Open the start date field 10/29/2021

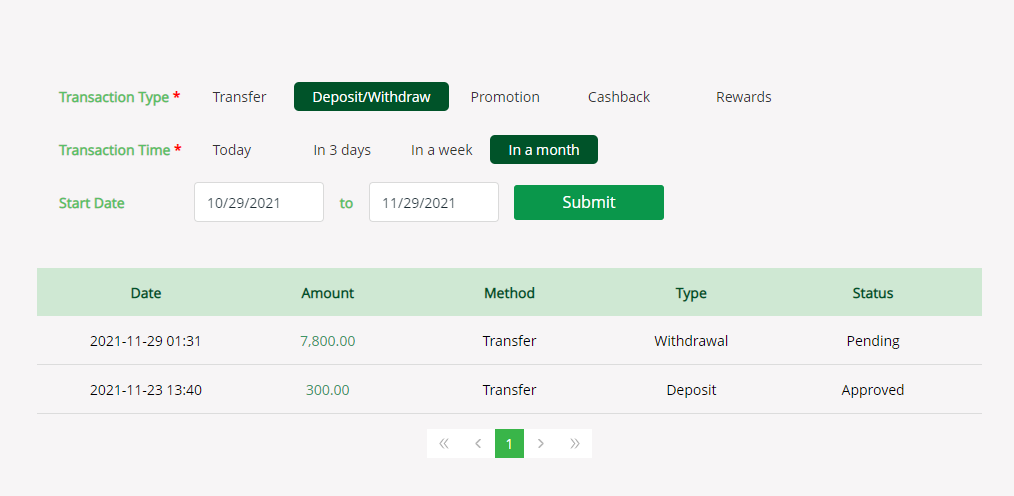258,202
